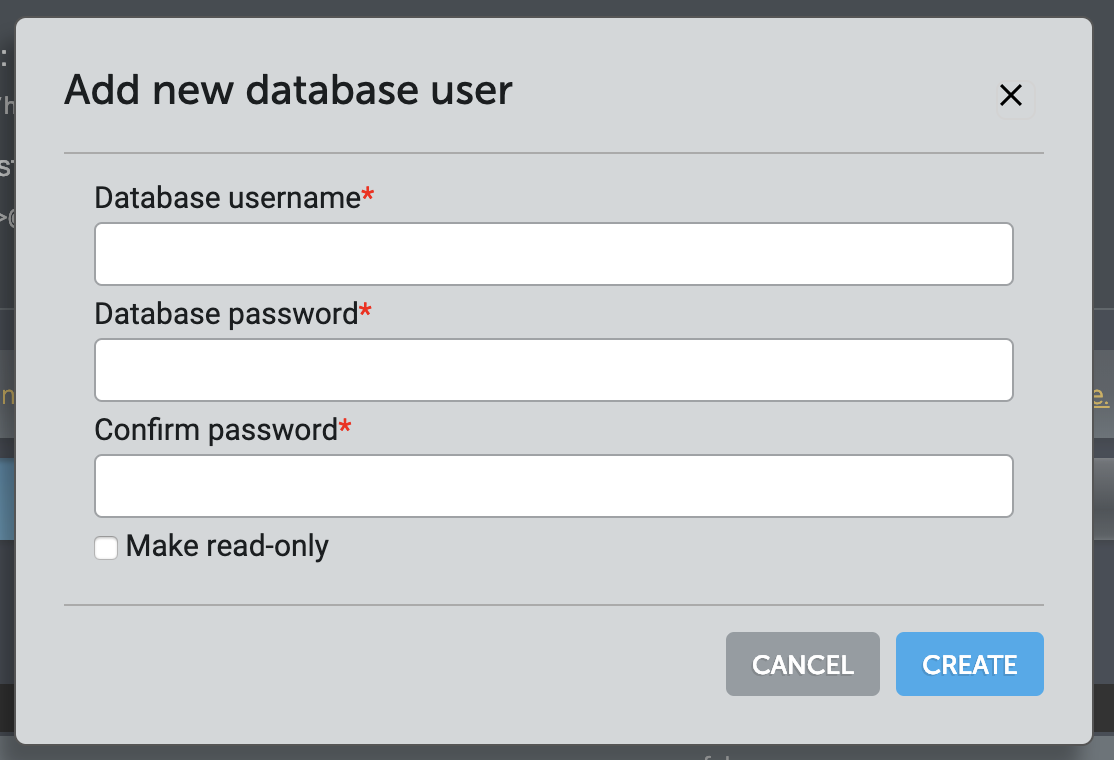Click the red asterisk beside Database password
Screen dimensions: 1114x760
pyautogui.click(x=365, y=312)
